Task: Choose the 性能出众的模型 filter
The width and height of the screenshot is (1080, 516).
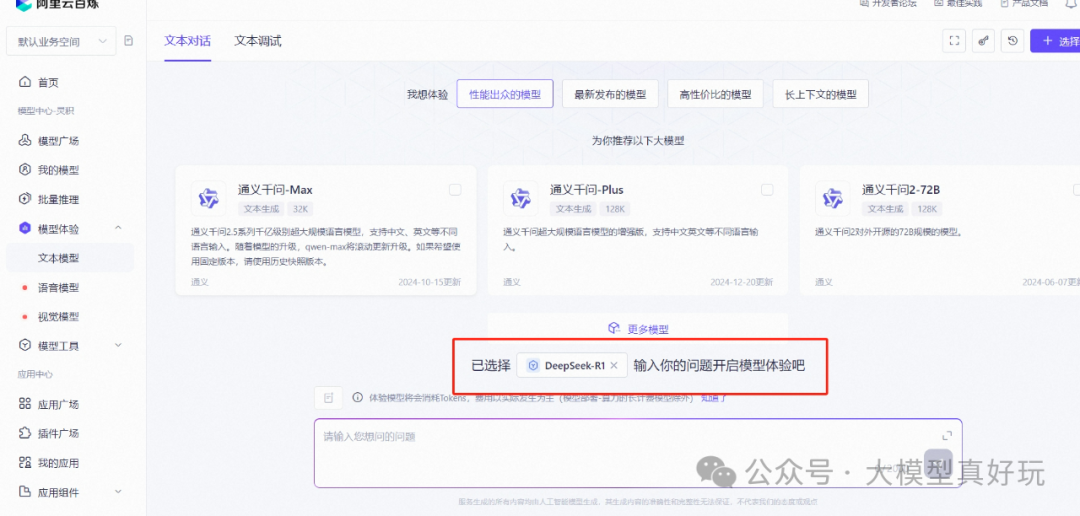Action: (x=505, y=94)
